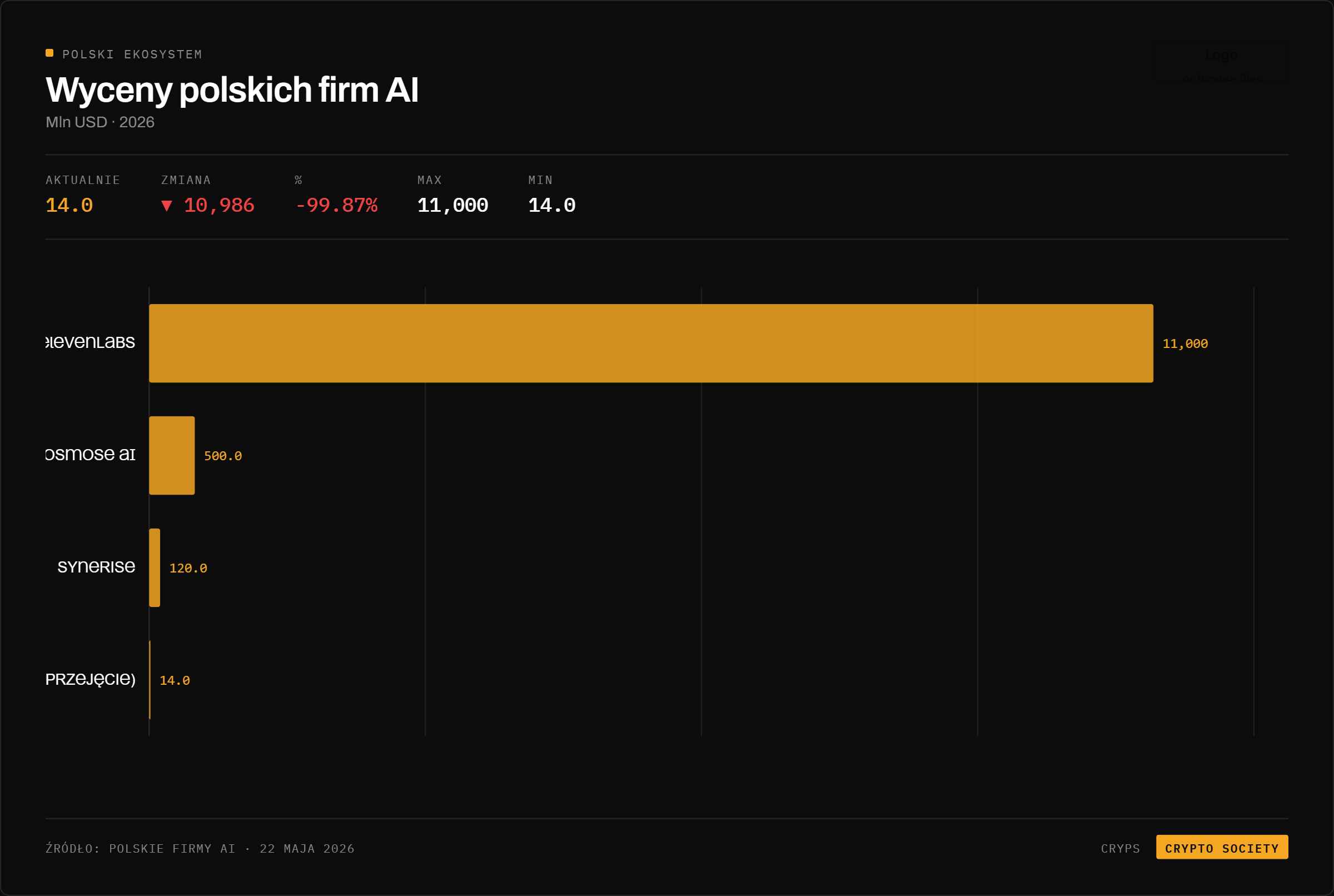This screenshot has width=1334, height=896.
Task: Click the 14.0 label beside the bottom bar
Action: click(174, 680)
